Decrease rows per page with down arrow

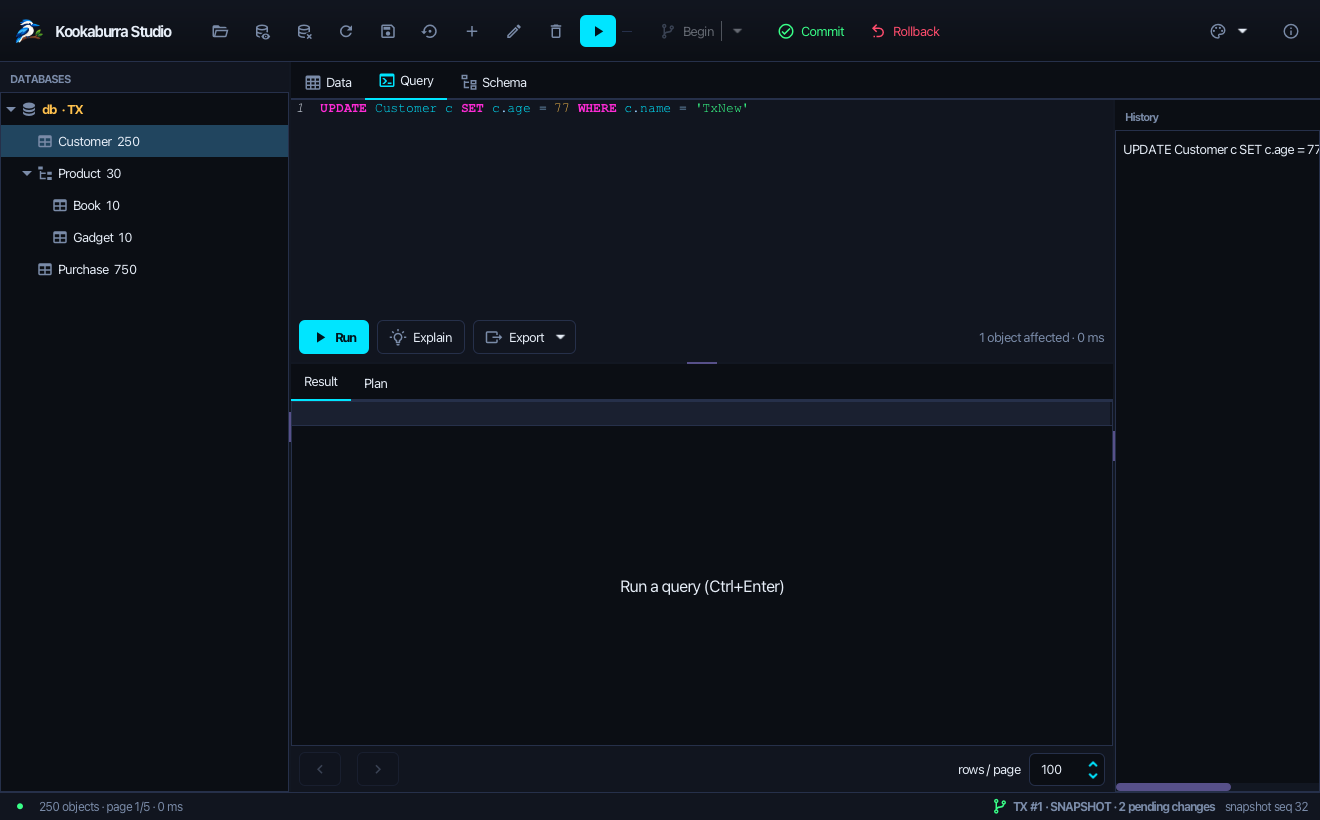(x=1093, y=775)
